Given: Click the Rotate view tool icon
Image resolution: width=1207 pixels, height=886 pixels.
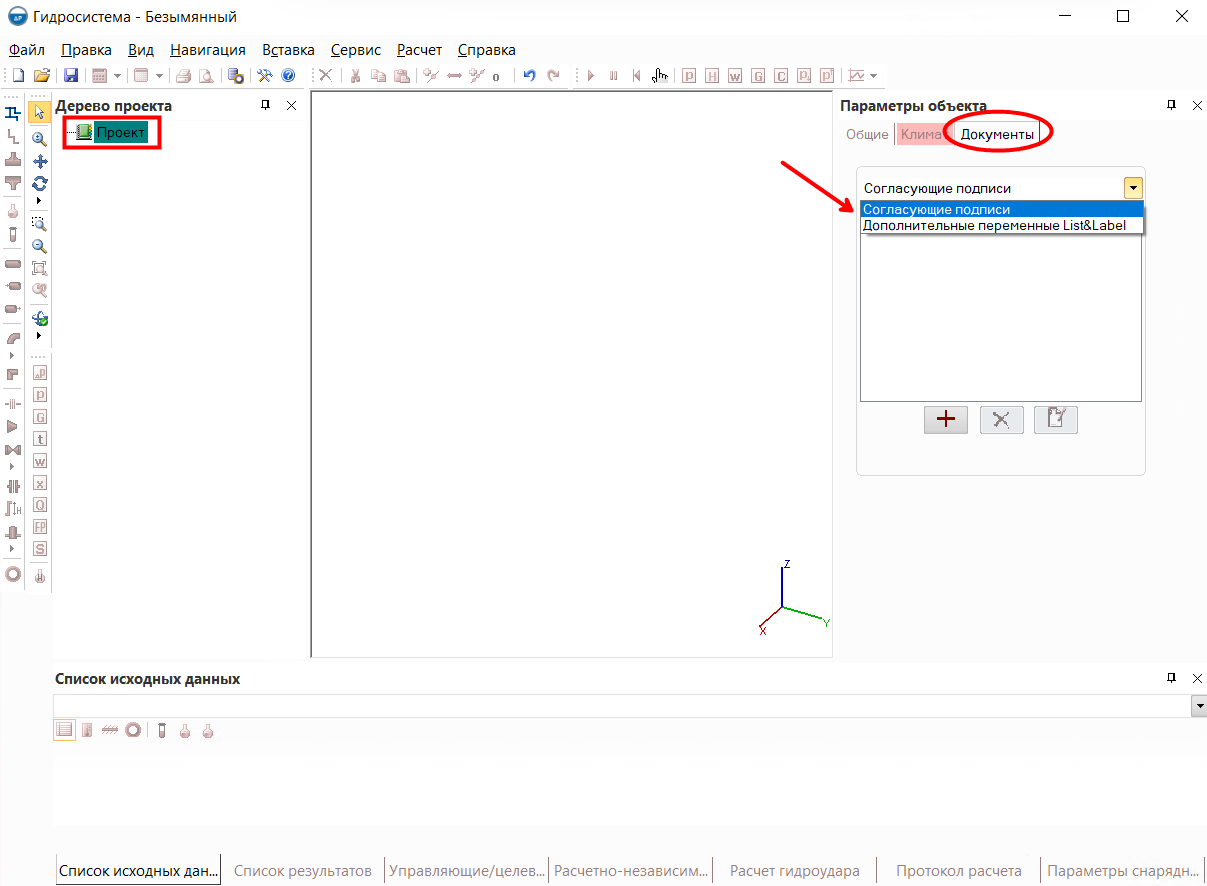Looking at the screenshot, I should (x=40, y=183).
